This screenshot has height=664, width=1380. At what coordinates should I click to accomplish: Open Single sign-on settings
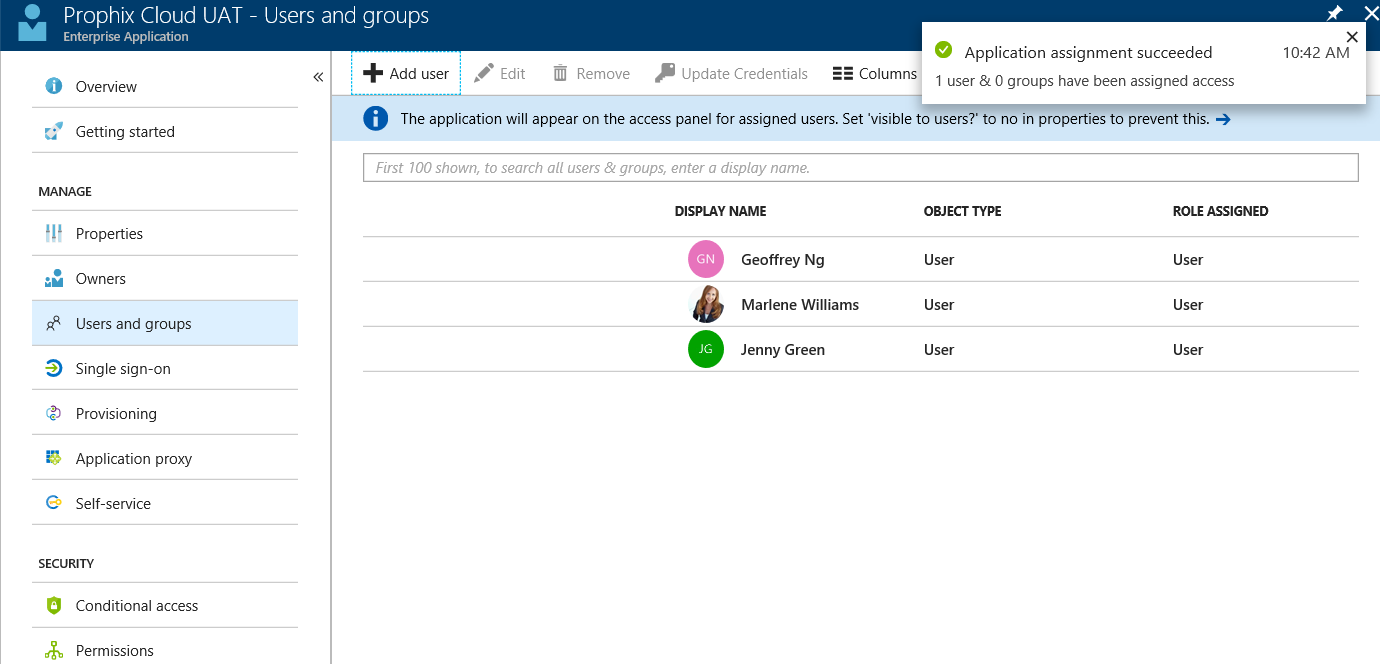click(165, 368)
